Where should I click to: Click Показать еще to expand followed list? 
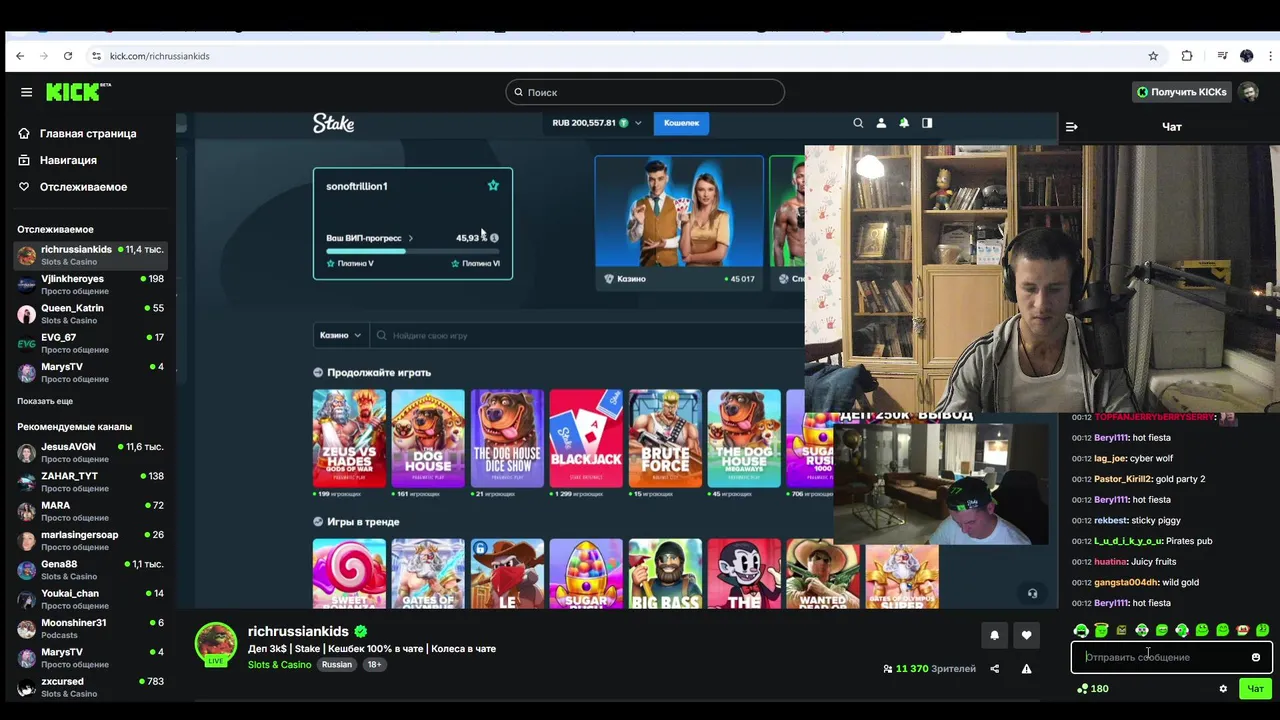click(x=45, y=401)
